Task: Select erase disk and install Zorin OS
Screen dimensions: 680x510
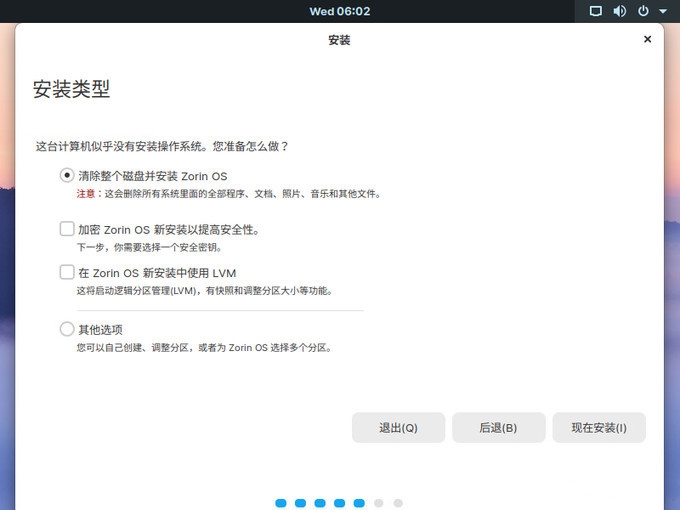Action: coord(67,176)
